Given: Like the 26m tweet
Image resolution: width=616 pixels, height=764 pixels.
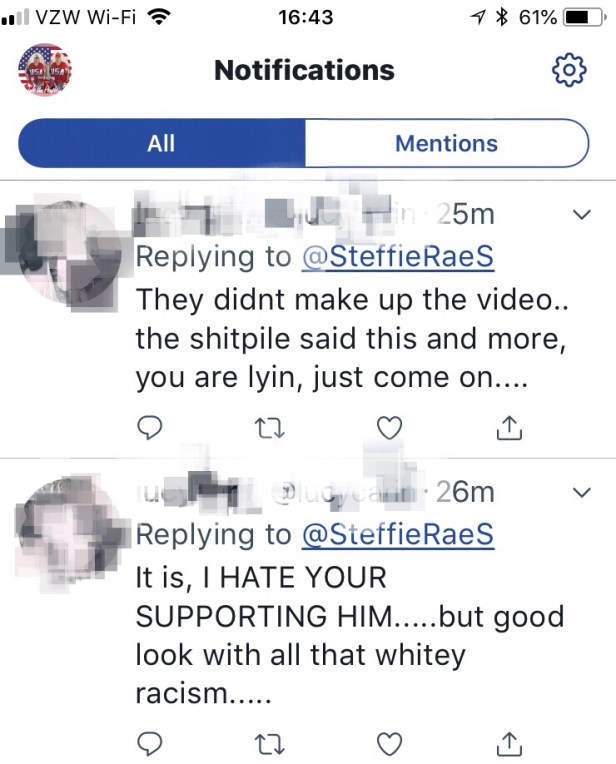Looking at the screenshot, I should pyautogui.click(x=390, y=744).
